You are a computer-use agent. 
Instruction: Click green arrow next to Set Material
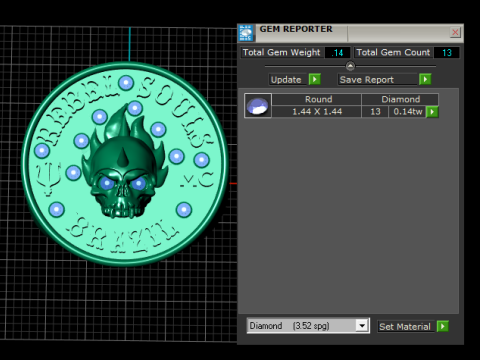pyautogui.click(x=443, y=326)
